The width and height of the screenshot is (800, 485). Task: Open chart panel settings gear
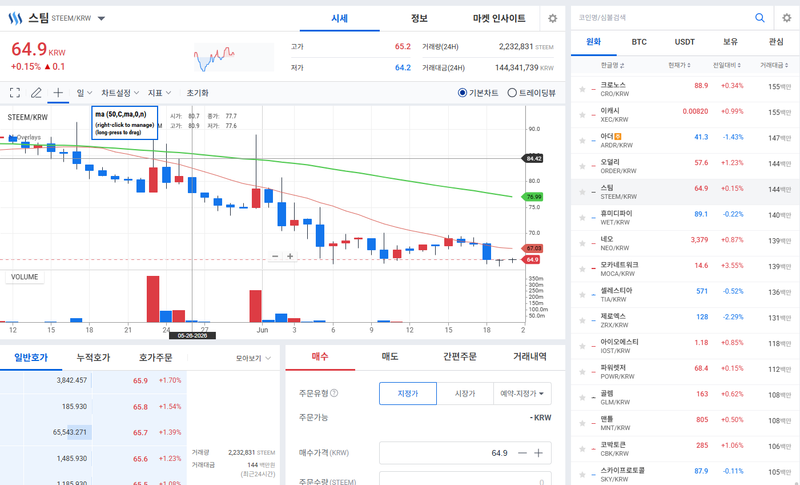tap(552, 18)
